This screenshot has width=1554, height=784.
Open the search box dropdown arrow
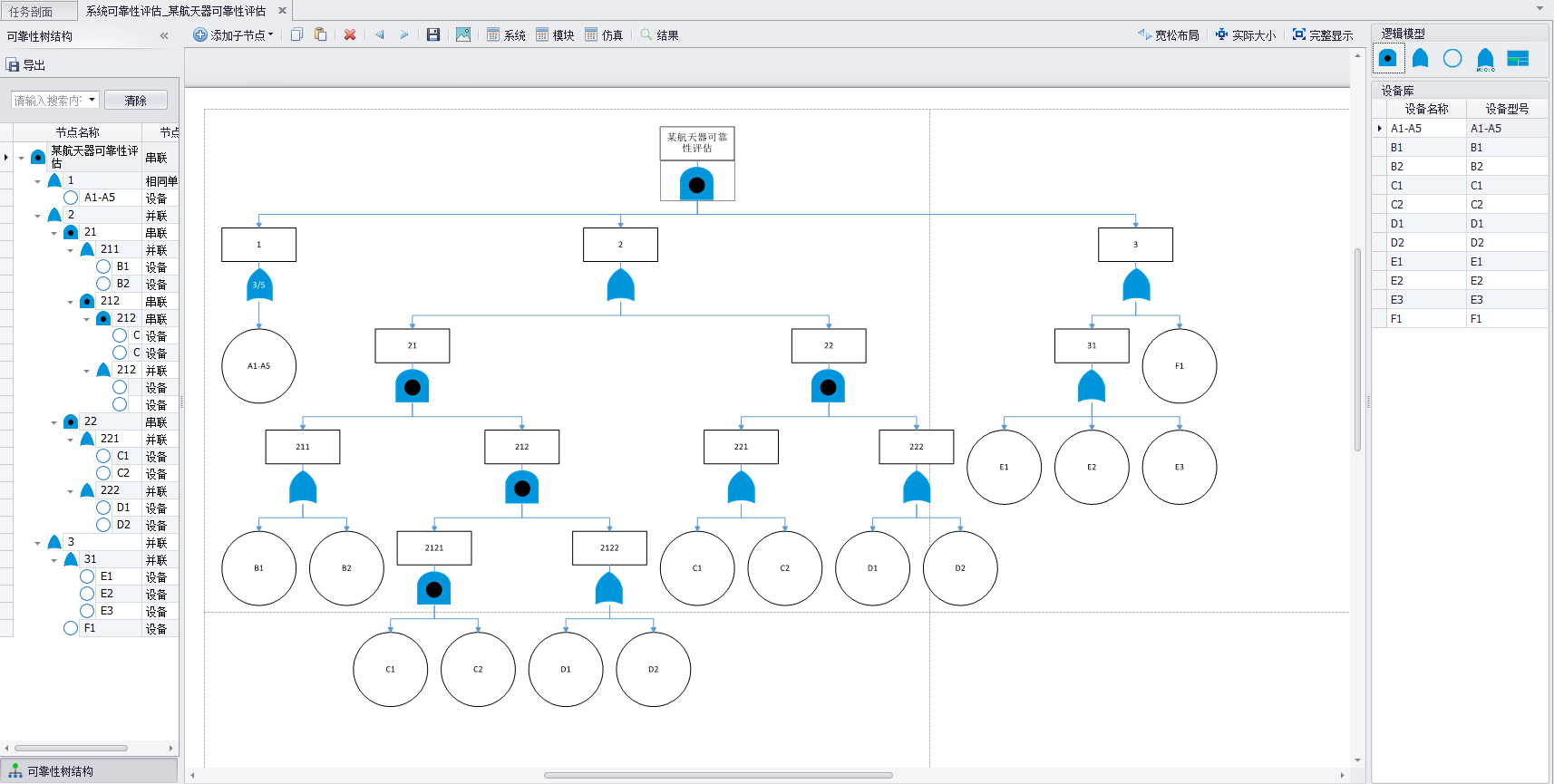pos(92,100)
